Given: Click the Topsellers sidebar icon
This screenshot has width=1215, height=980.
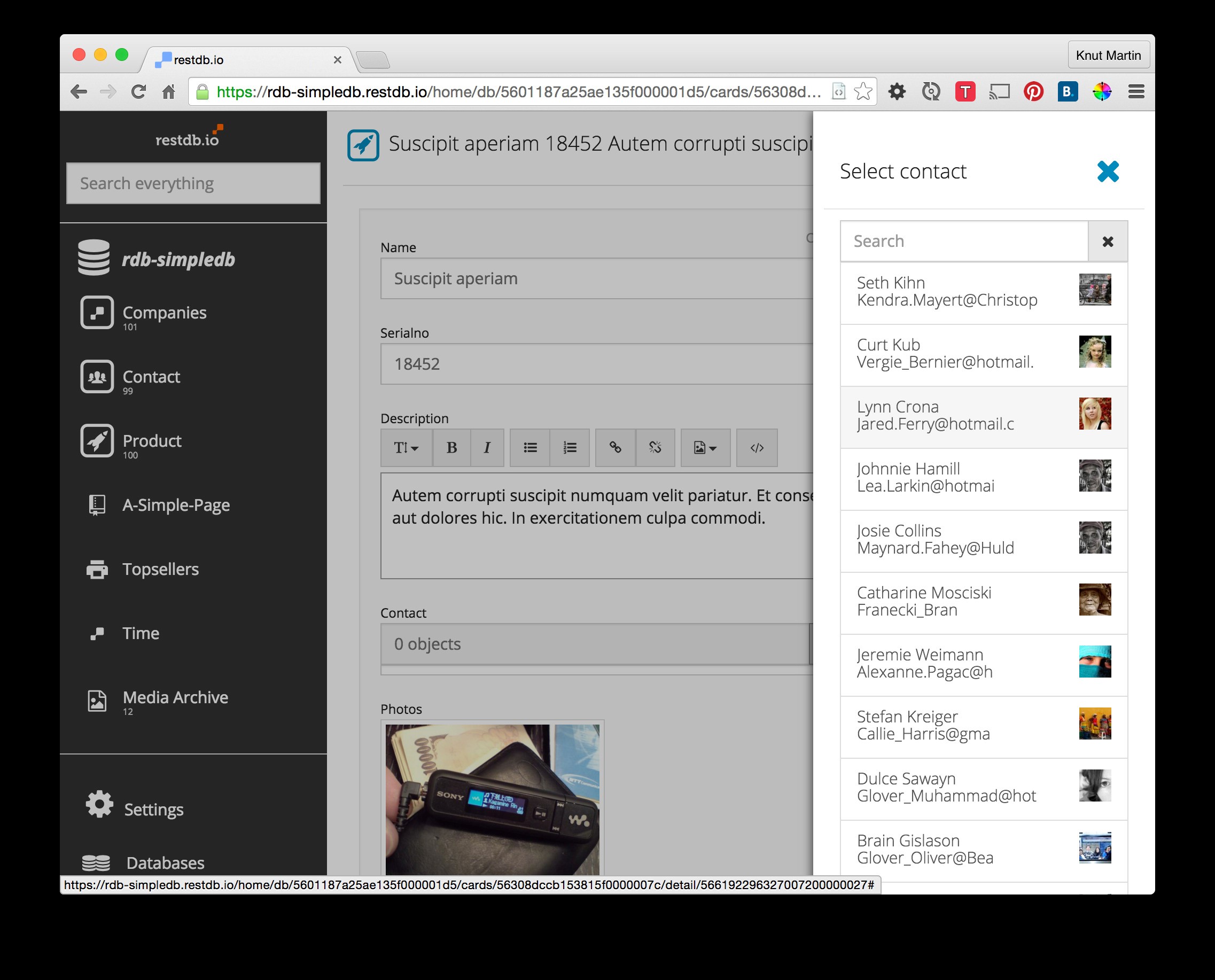Looking at the screenshot, I should pos(97,568).
